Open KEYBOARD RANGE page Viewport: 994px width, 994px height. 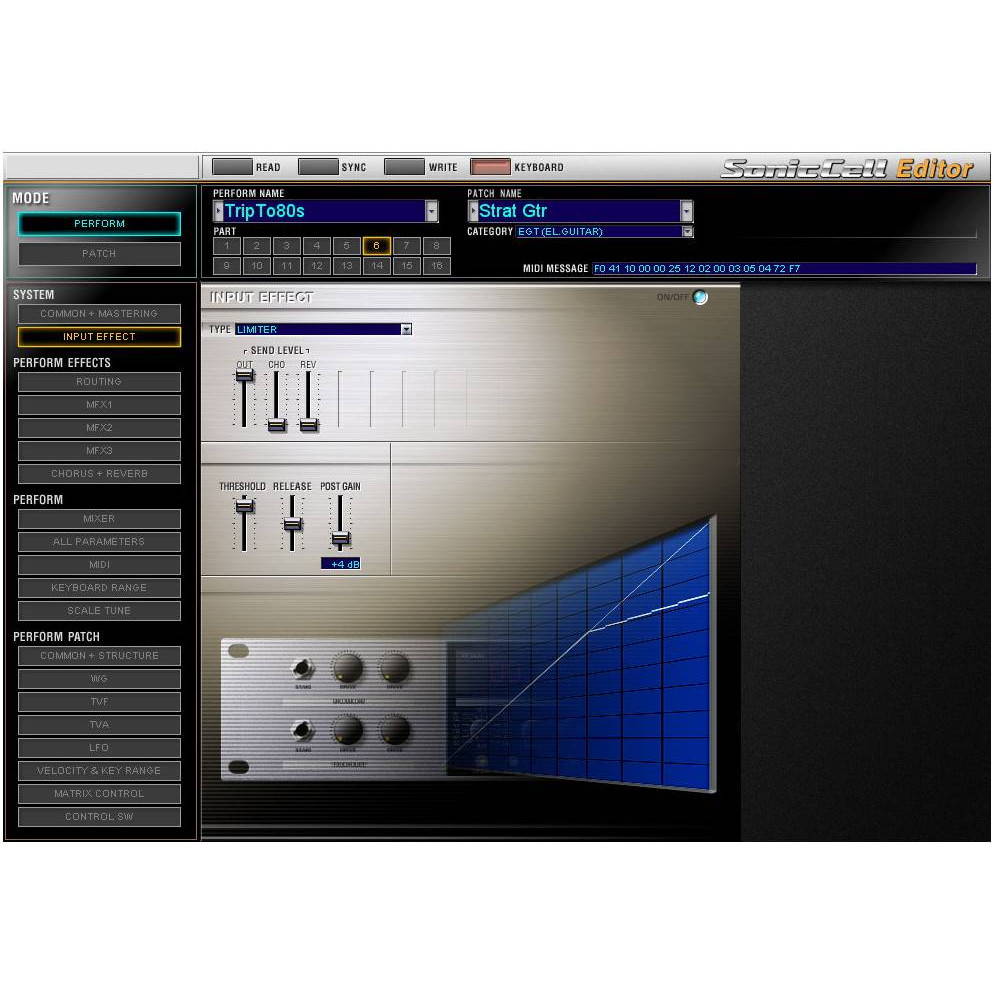pos(100,588)
